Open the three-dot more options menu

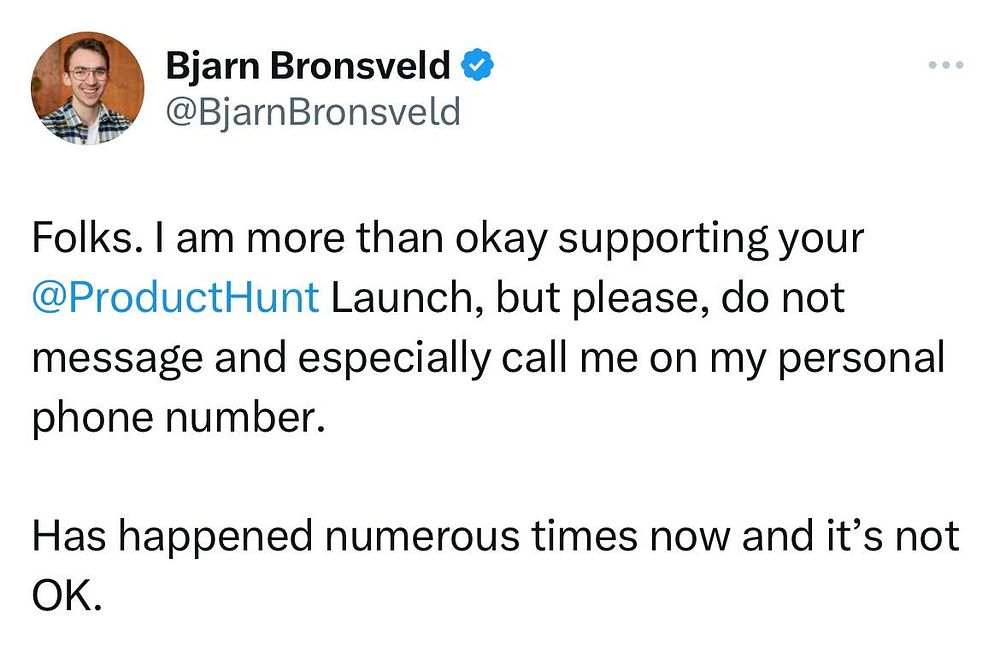tap(946, 65)
